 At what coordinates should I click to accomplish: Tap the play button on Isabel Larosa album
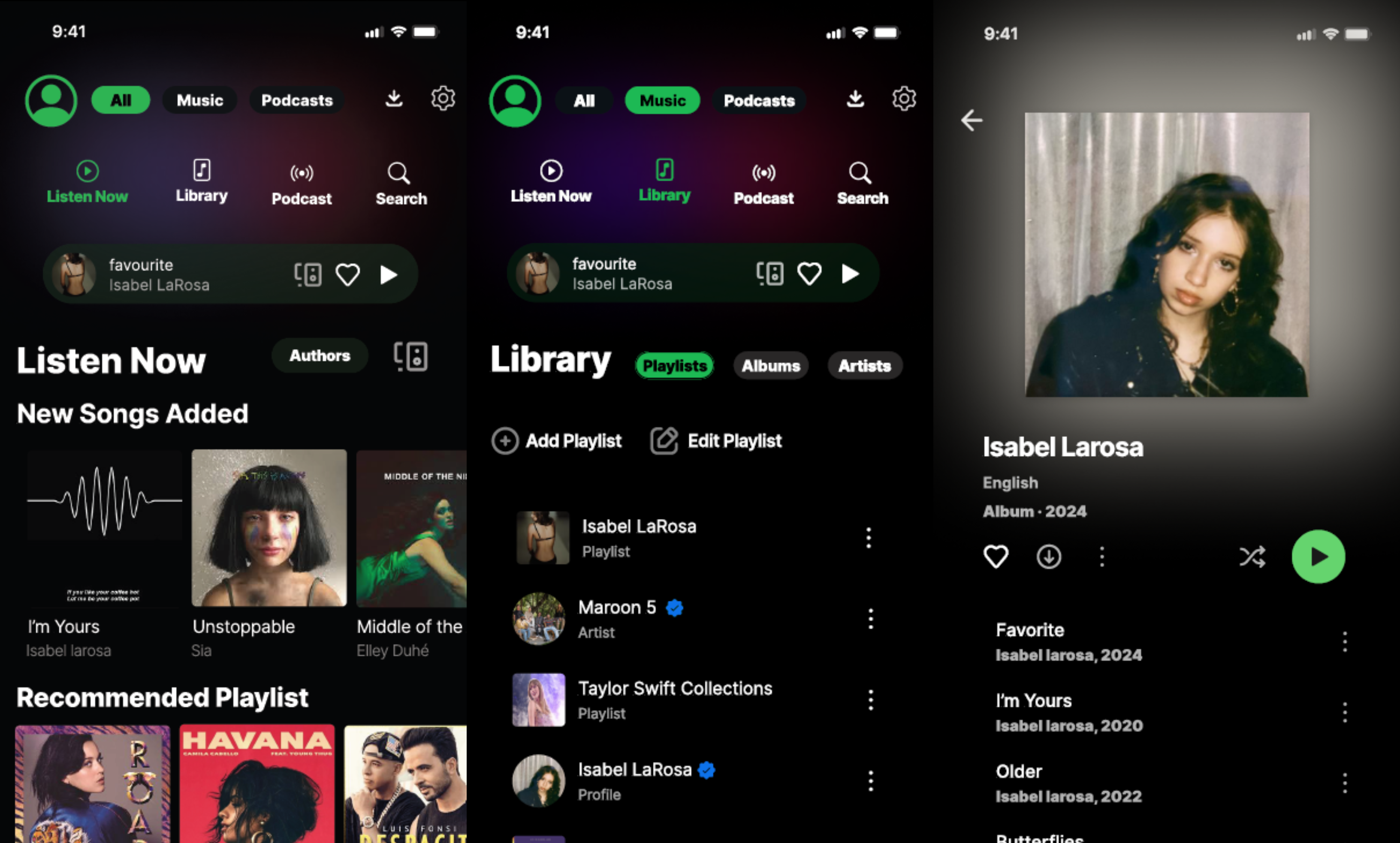[x=1319, y=557]
